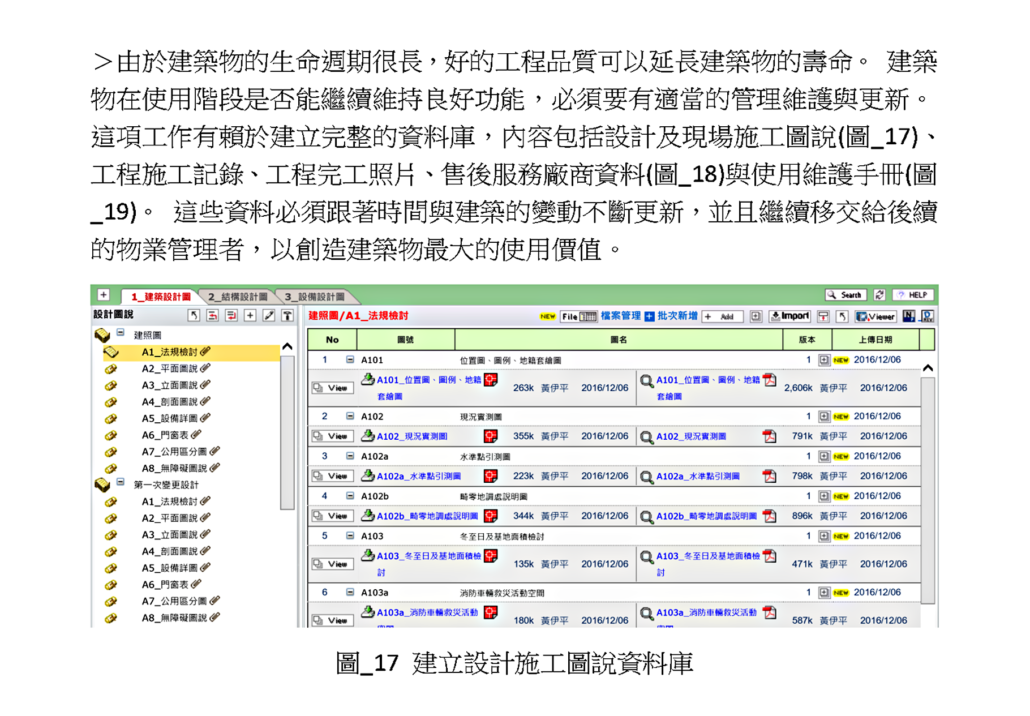Click the download icon beside A102b_畸零地調處說明圖
Image resolution: width=1030 pixels, height=716 pixels.
[x=368, y=516]
